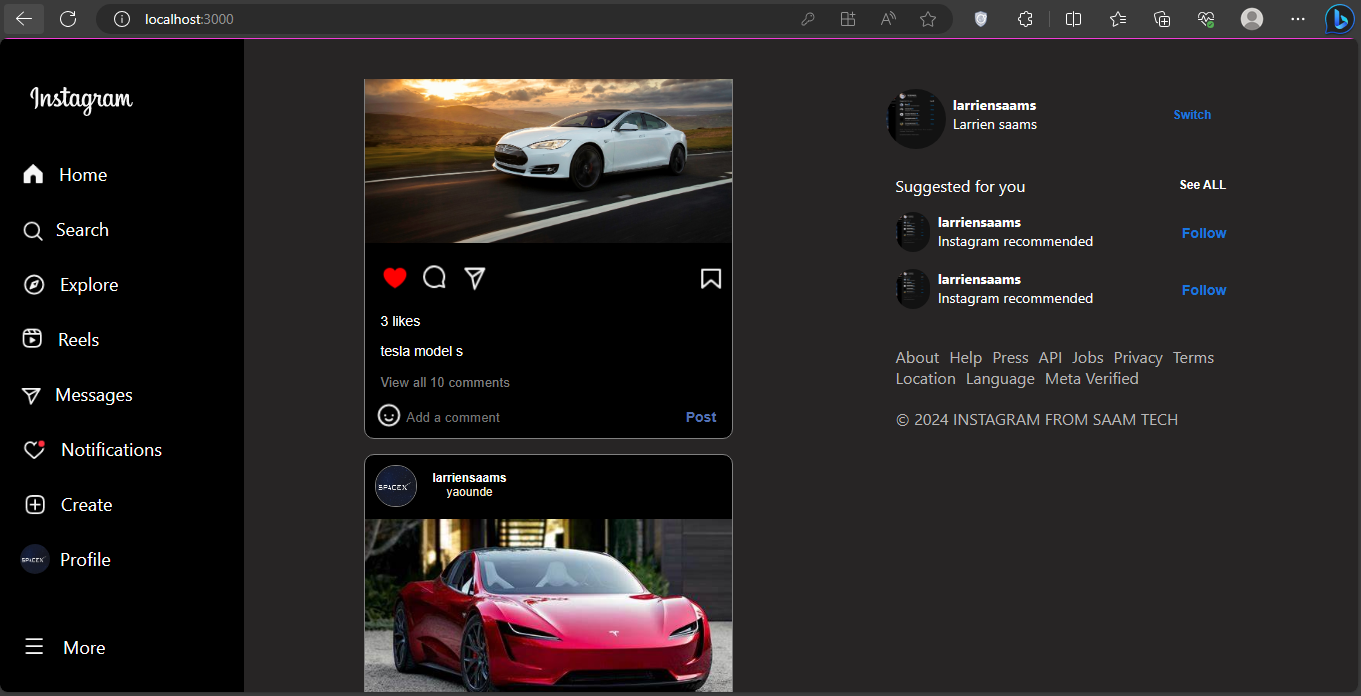1361x696 pixels.
Task: Open Search from the sidebar
Action: 65,230
